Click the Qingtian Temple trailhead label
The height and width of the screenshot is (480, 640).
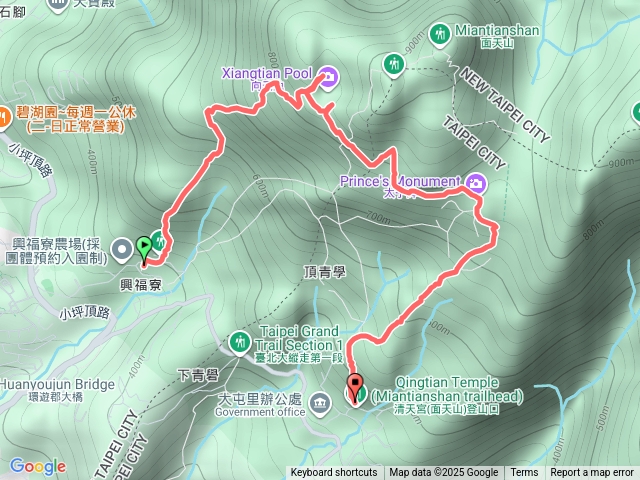click(x=447, y=396)
